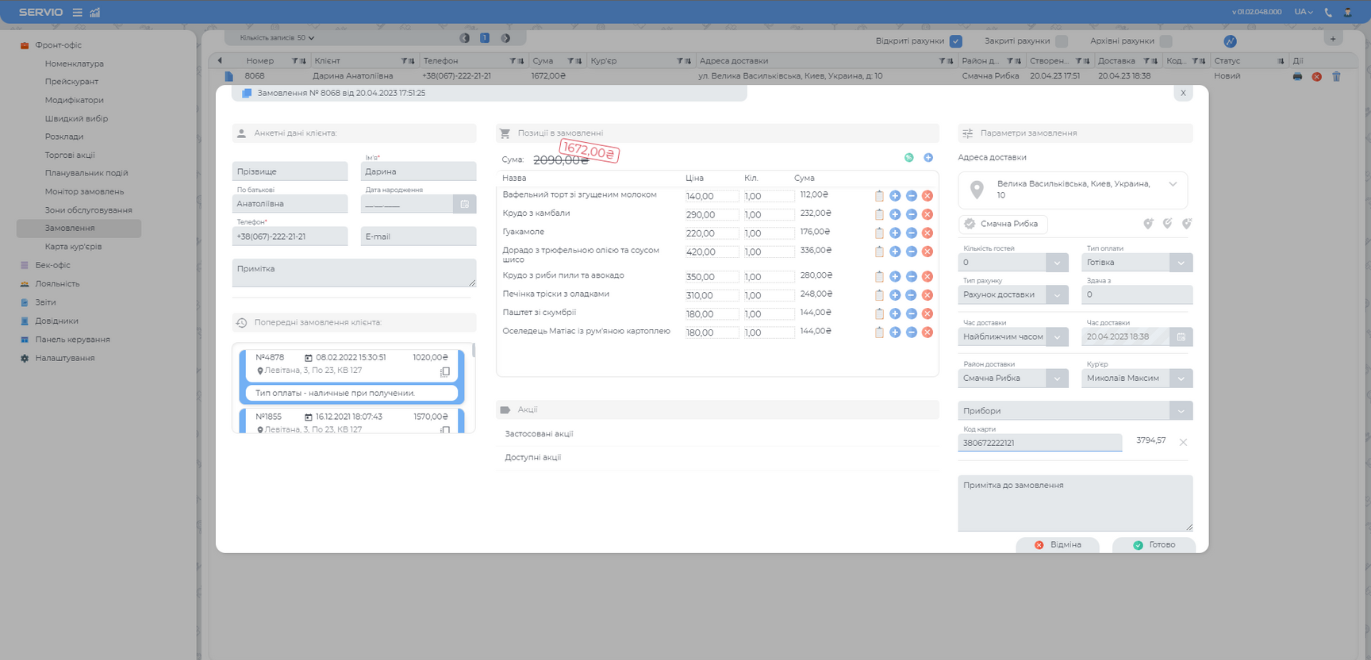Click the E-mail input field
This screenshot has width=1371, height=660.
418,237
